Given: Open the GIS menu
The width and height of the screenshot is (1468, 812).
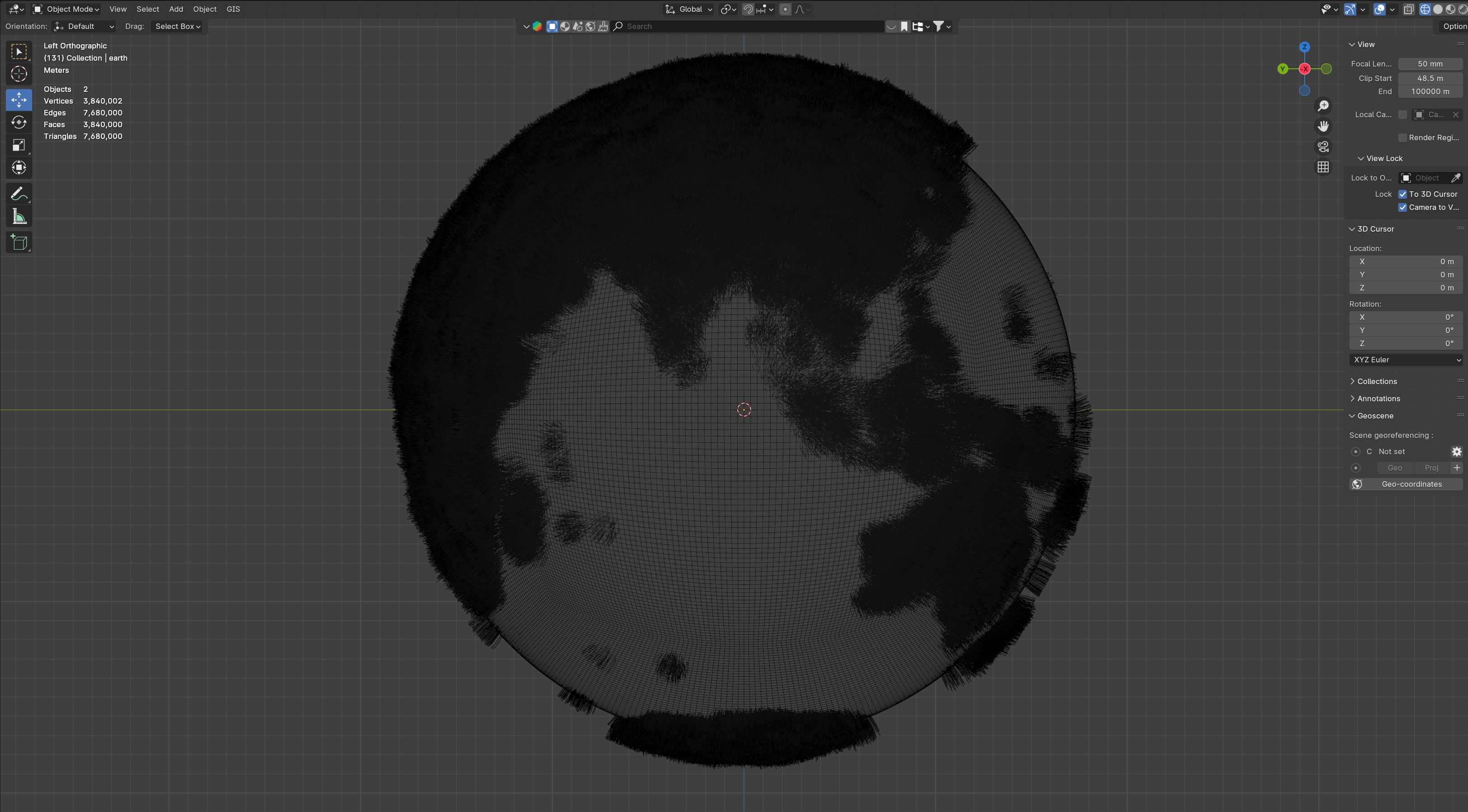Looking at the screenshot, I should 233,9.
